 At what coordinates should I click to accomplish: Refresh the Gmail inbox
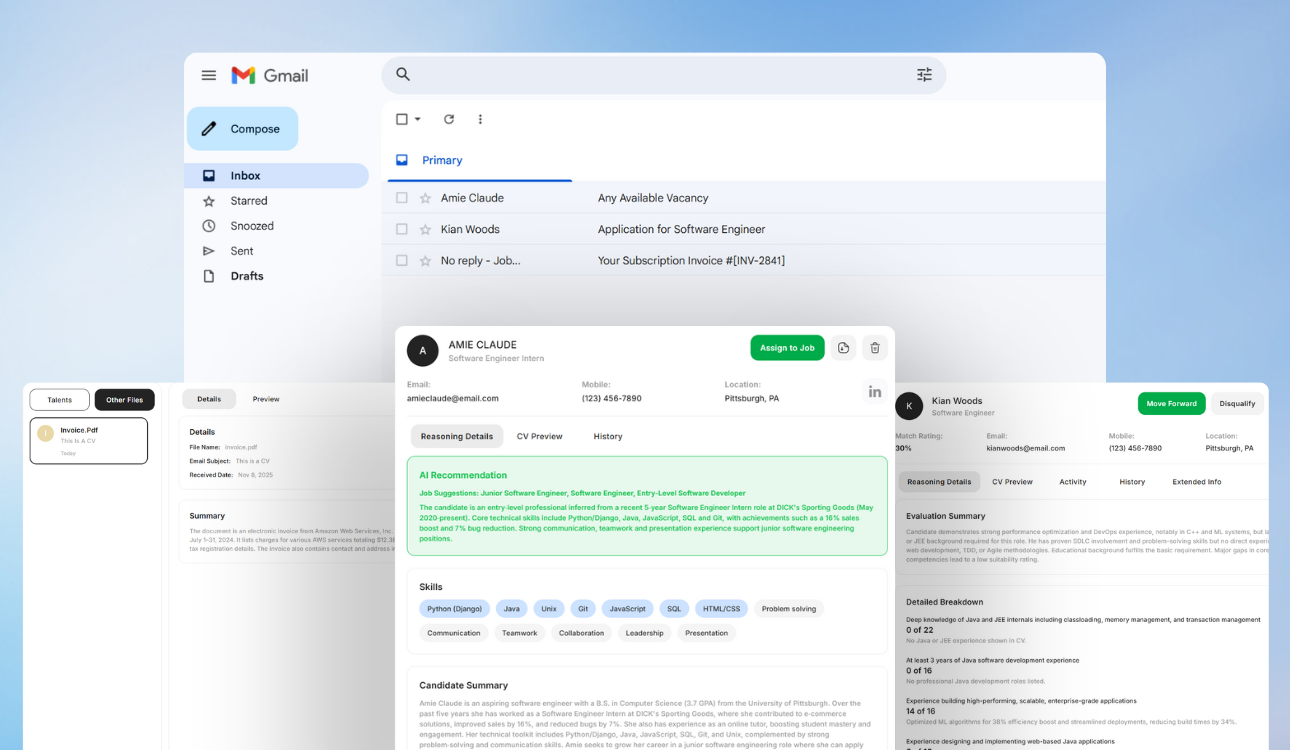pos(448,119)
